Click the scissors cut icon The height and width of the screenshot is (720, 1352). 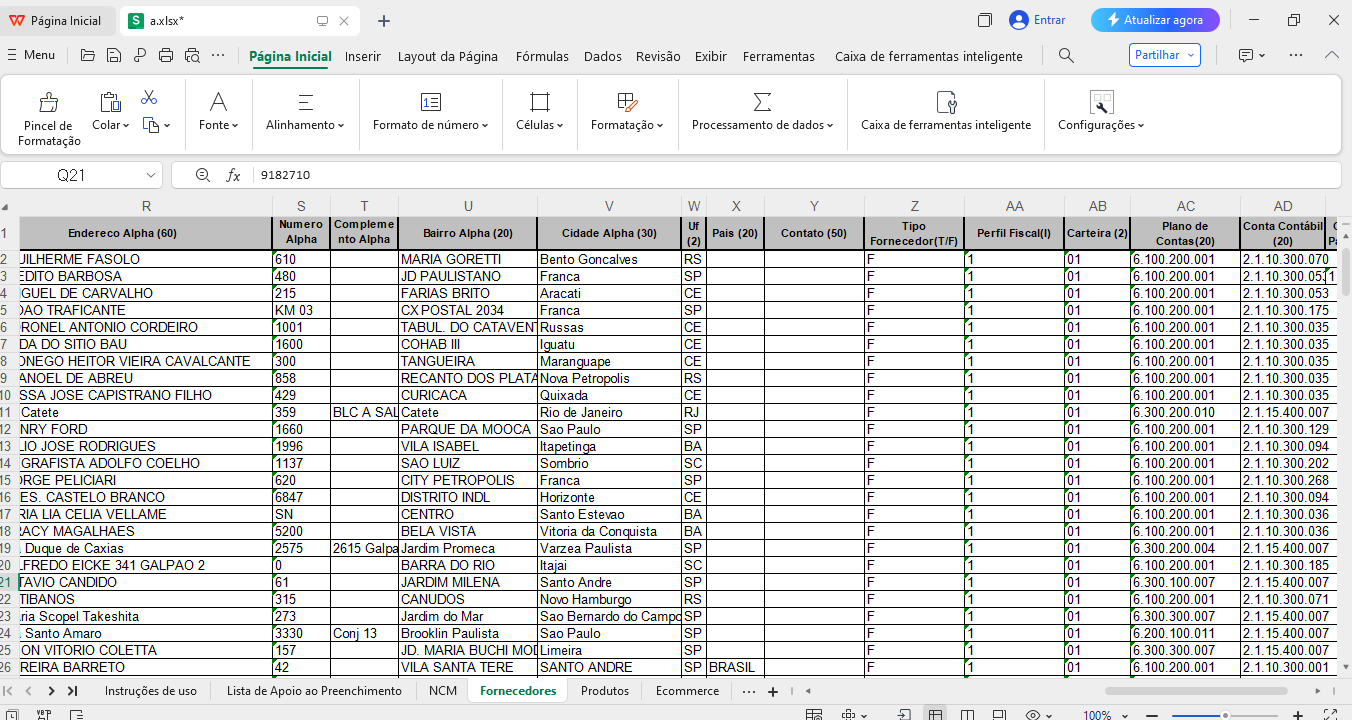149,97
